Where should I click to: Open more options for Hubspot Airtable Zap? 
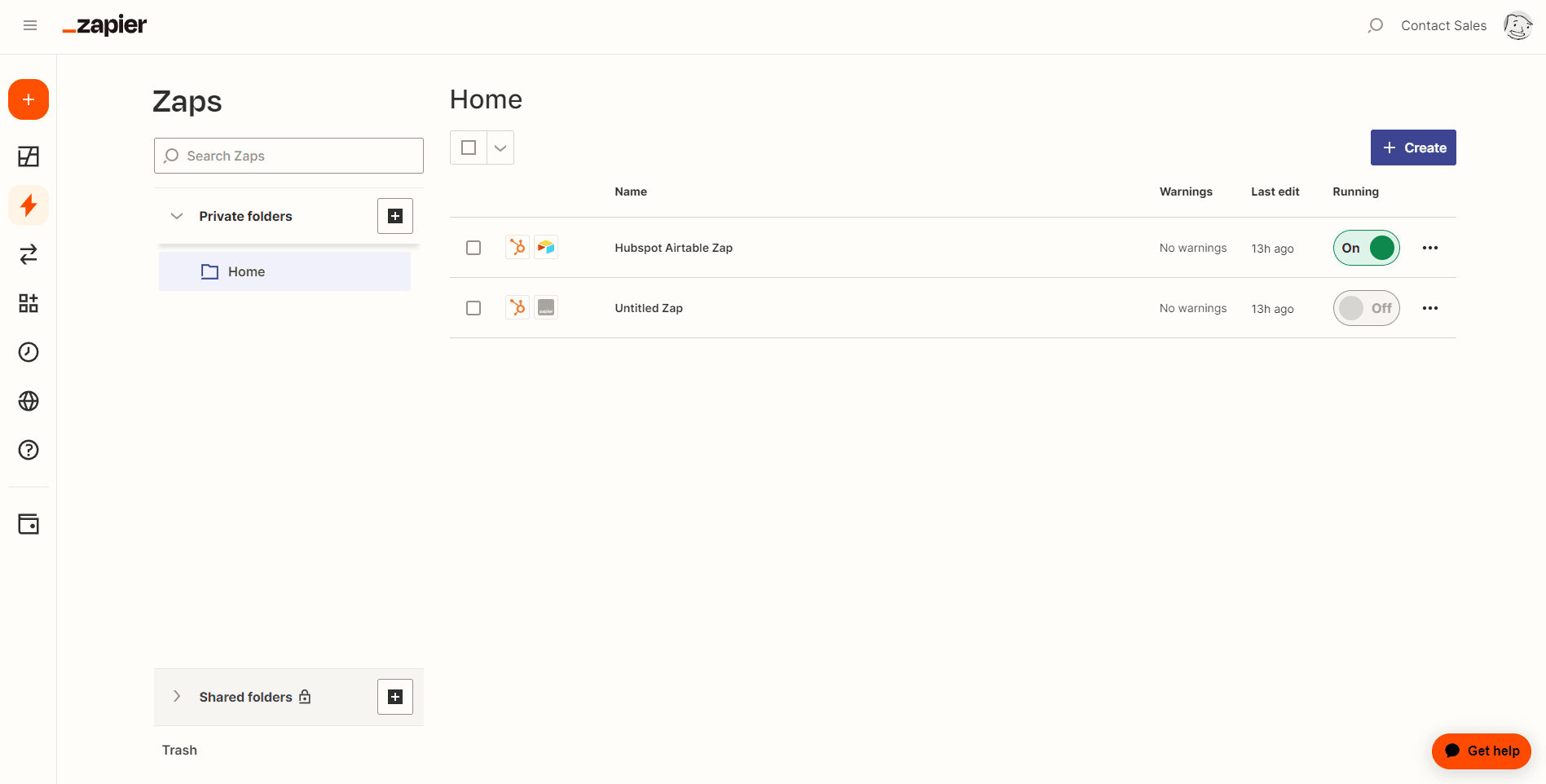pos(1430,248)
